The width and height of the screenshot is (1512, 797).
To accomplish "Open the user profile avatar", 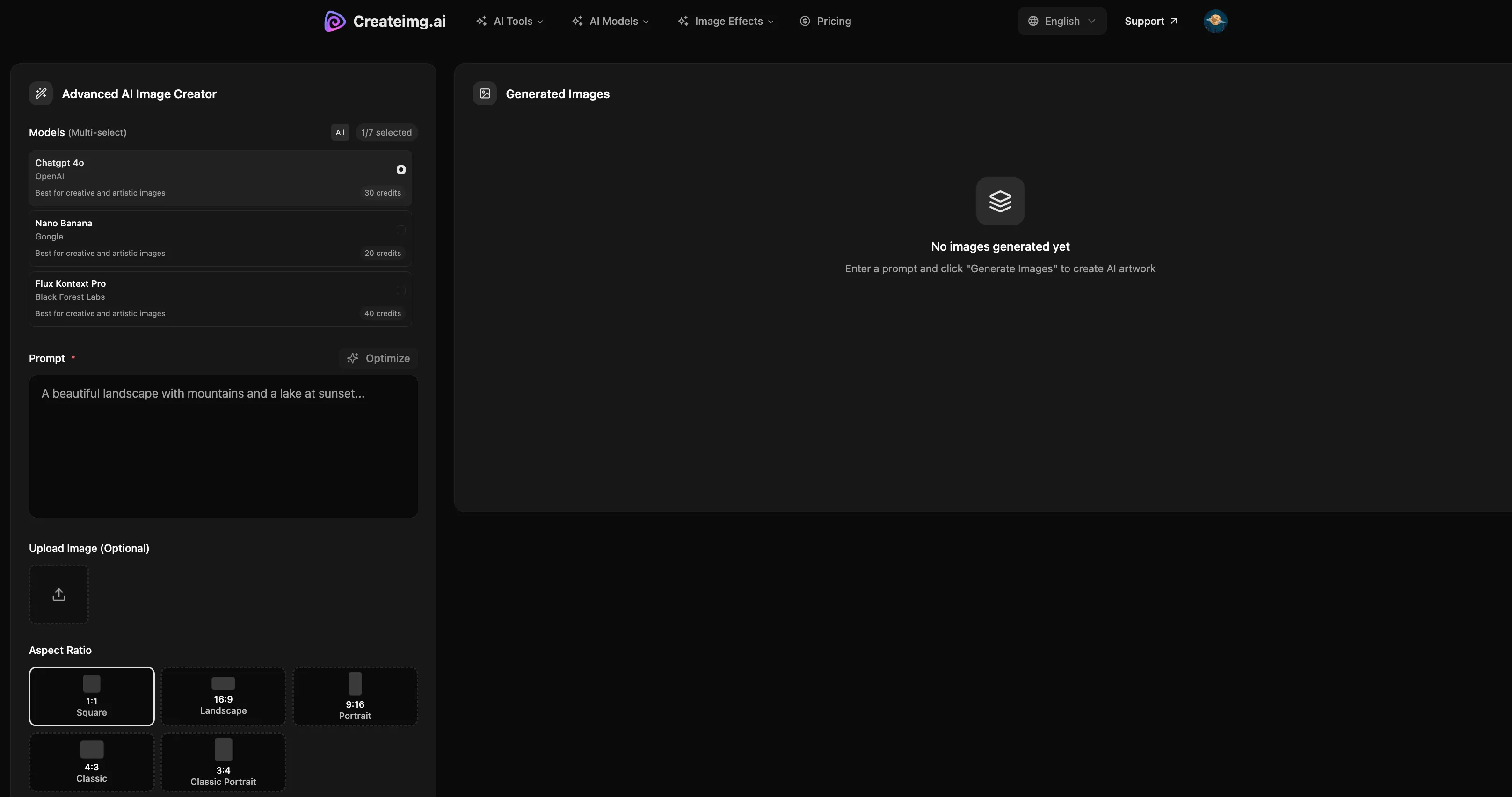I will [1214, 21].
